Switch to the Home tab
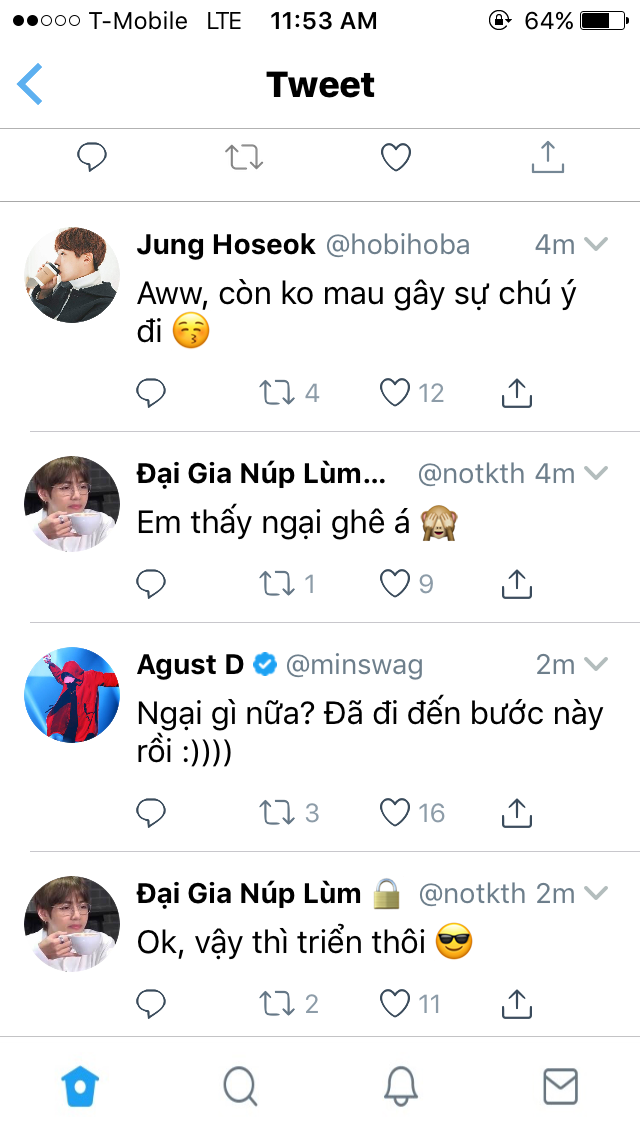Image resolution: width=640 pixels, height=1136 pixels. tap(80, 1086)
